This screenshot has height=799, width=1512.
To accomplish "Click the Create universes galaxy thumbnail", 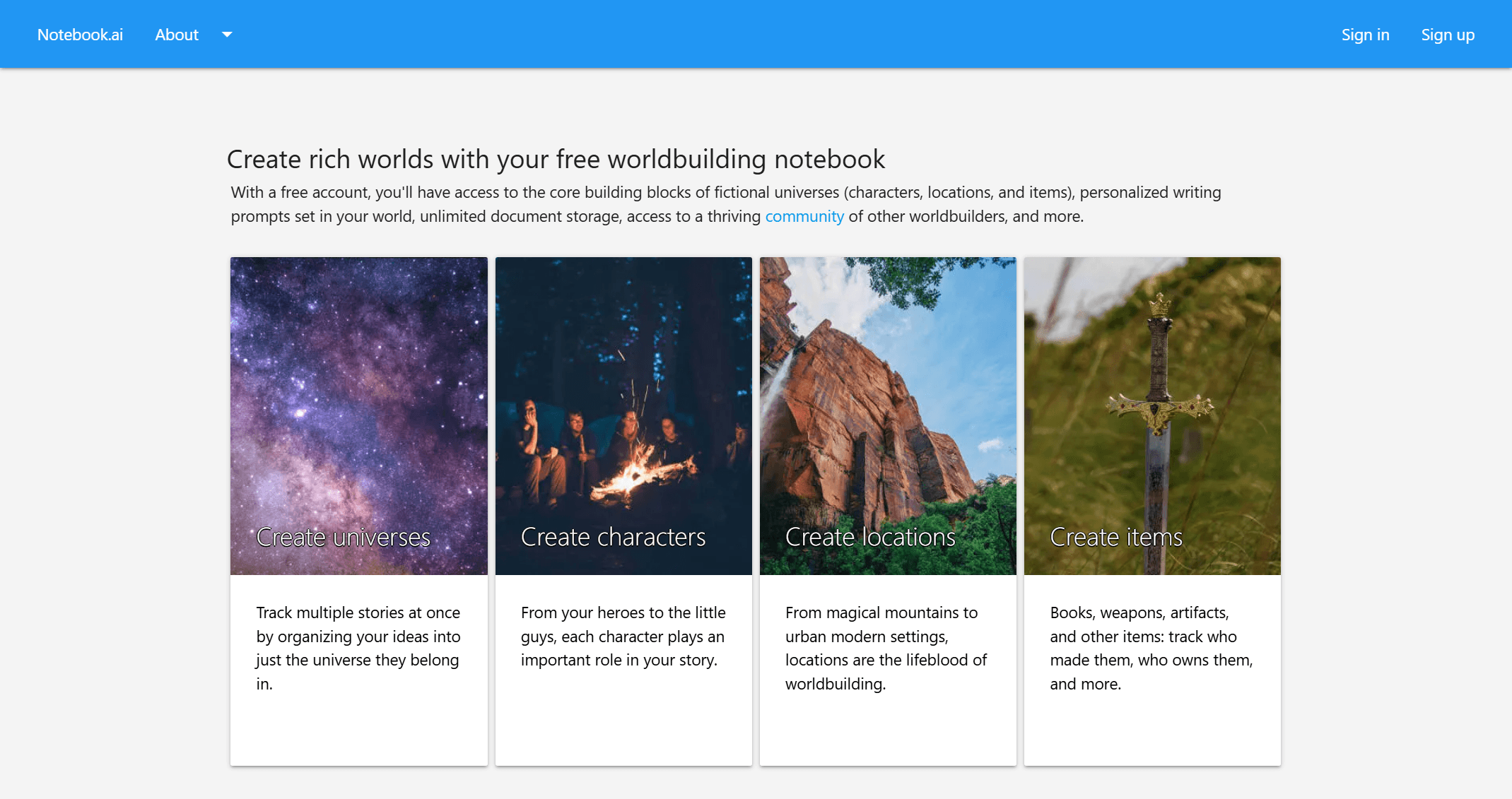I will (358, 389).
